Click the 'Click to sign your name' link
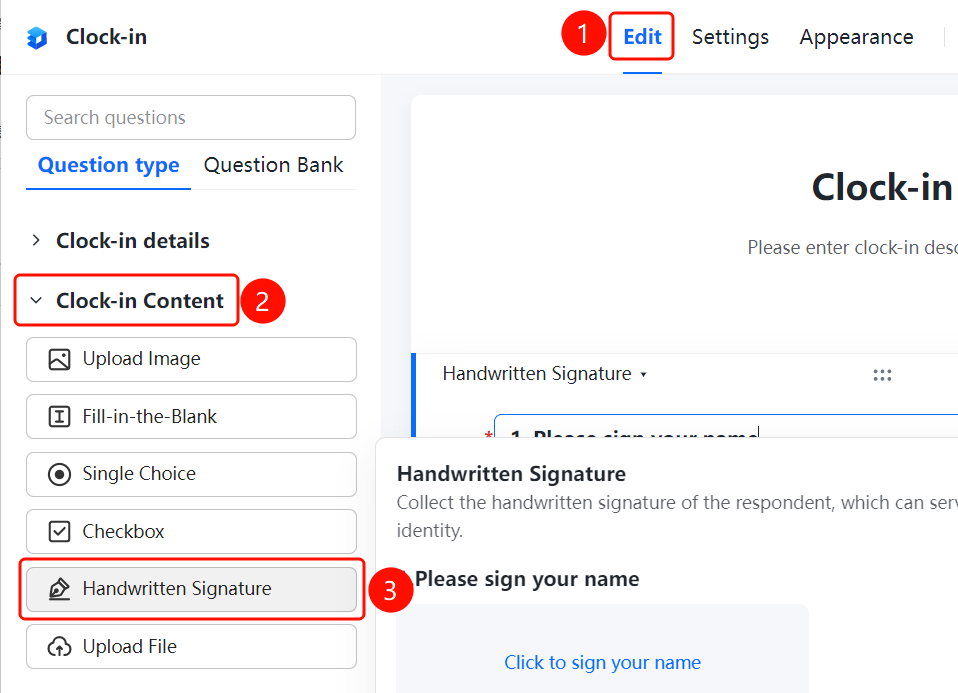958x693 pixels. (602, 662)
